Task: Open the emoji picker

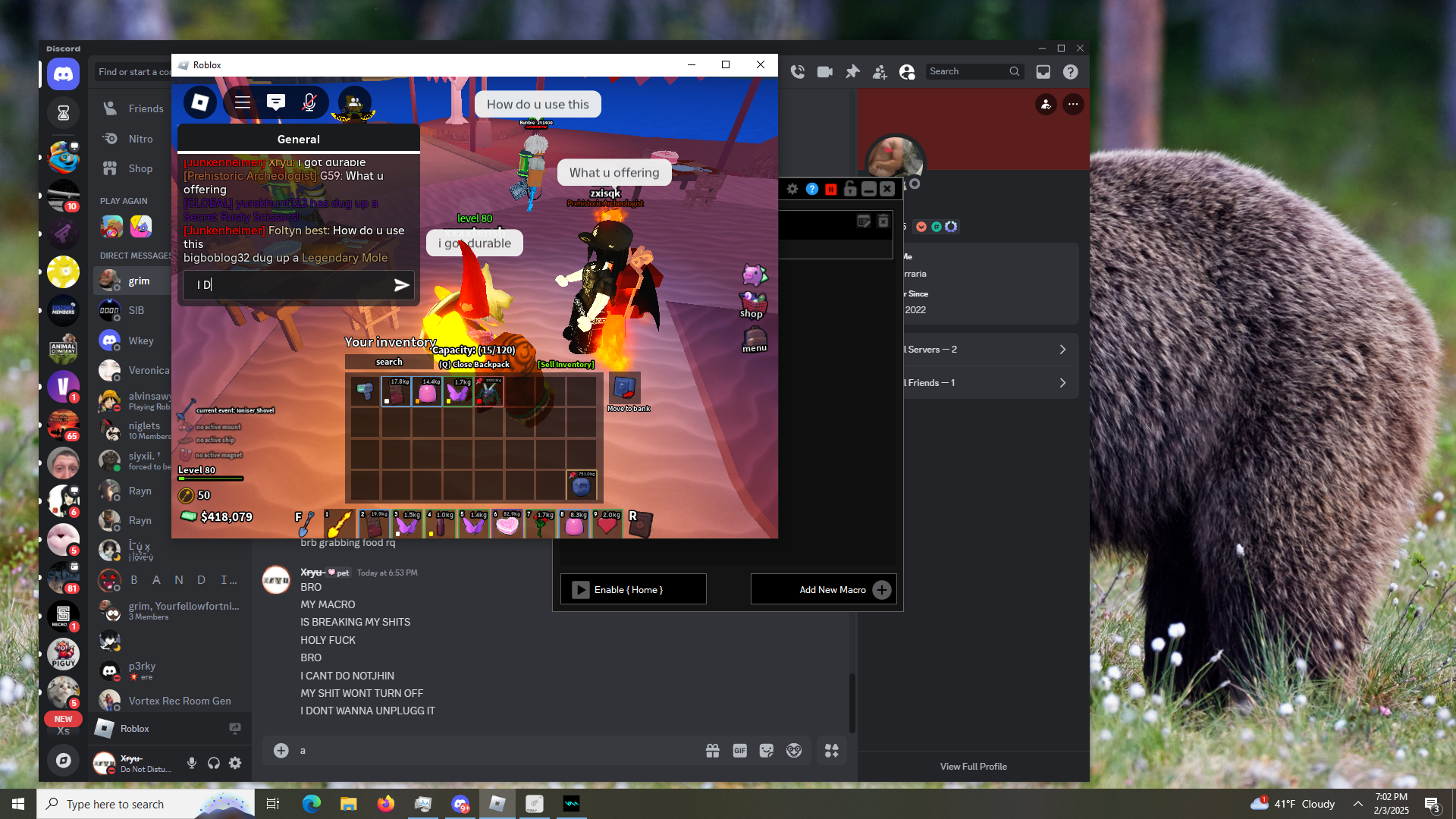Action: point(794,751)
